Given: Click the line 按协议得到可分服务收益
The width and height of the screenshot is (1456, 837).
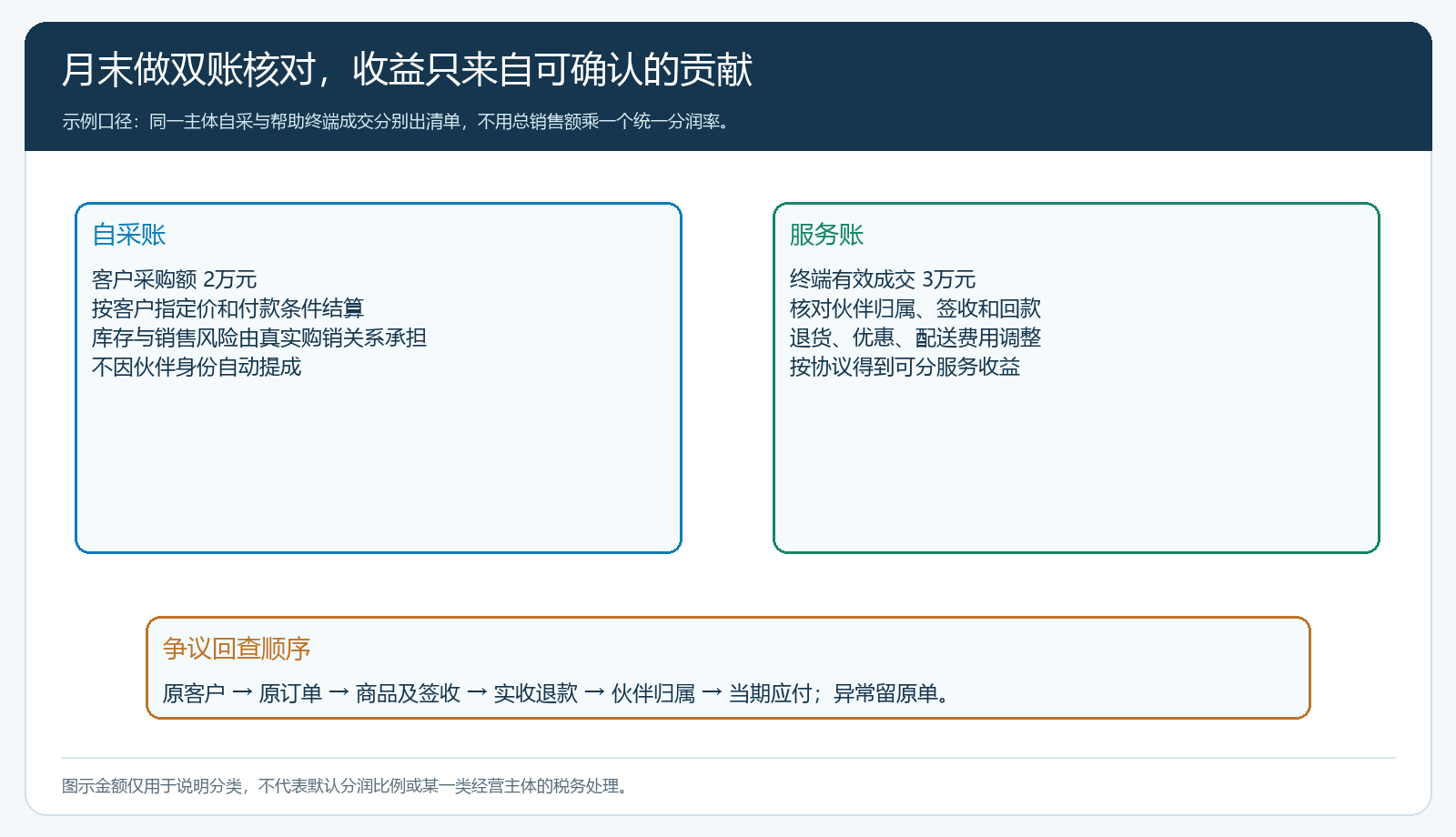Looking at the screenshot, I should pyautogui.click(x=905, y=367).
